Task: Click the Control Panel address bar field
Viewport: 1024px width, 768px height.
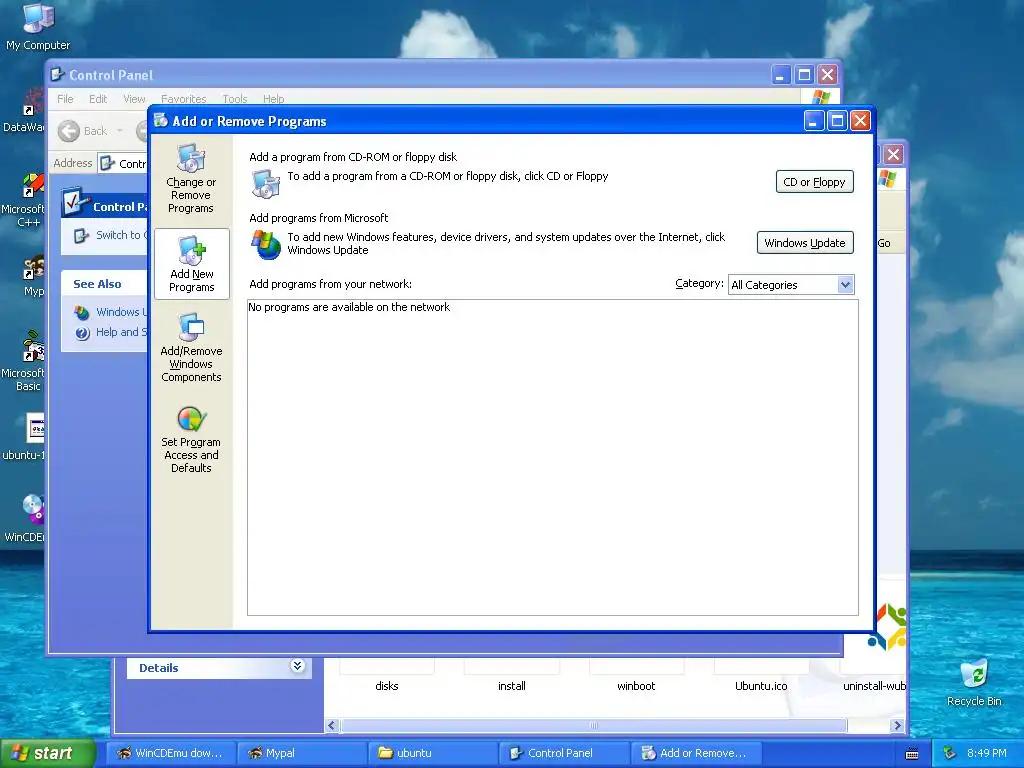Action: pyautogui.click(x=123, y=163)
